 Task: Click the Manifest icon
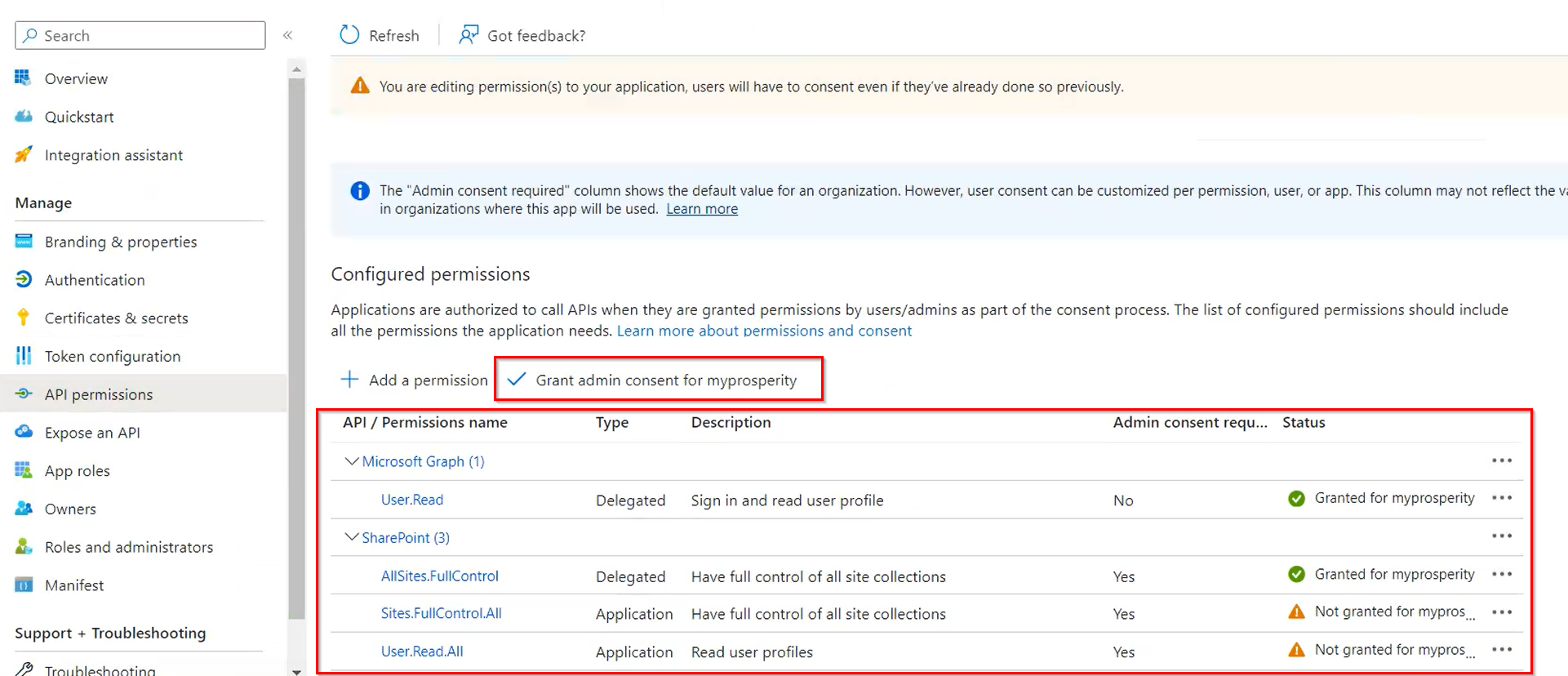tap(24, 585)
